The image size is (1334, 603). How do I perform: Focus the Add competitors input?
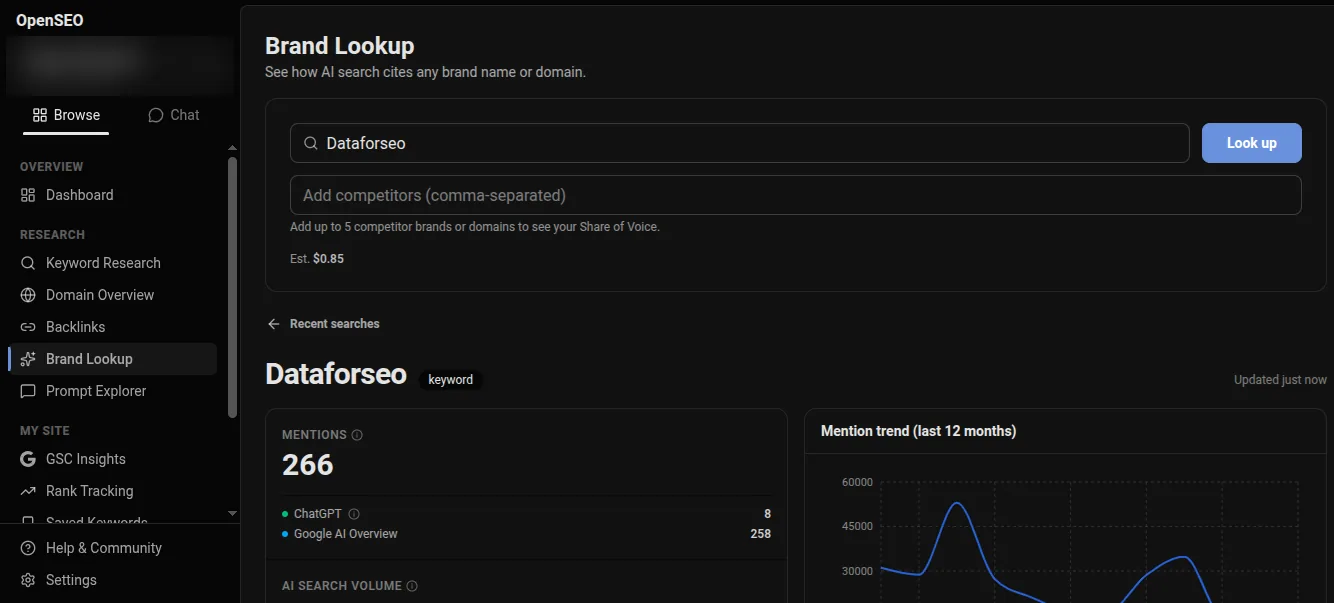pos(795,195)
